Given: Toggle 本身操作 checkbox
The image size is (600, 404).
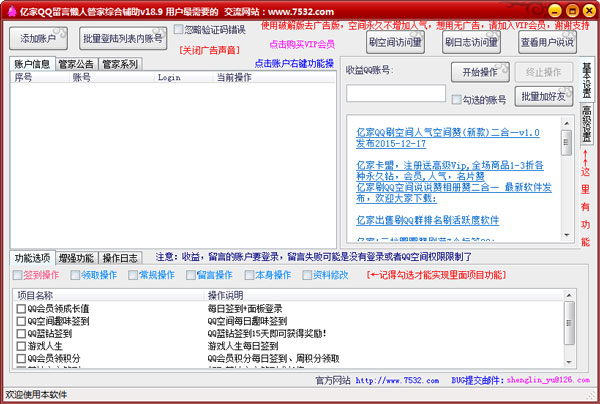Looking at the screenshot, I should click(x=249, y=275).
